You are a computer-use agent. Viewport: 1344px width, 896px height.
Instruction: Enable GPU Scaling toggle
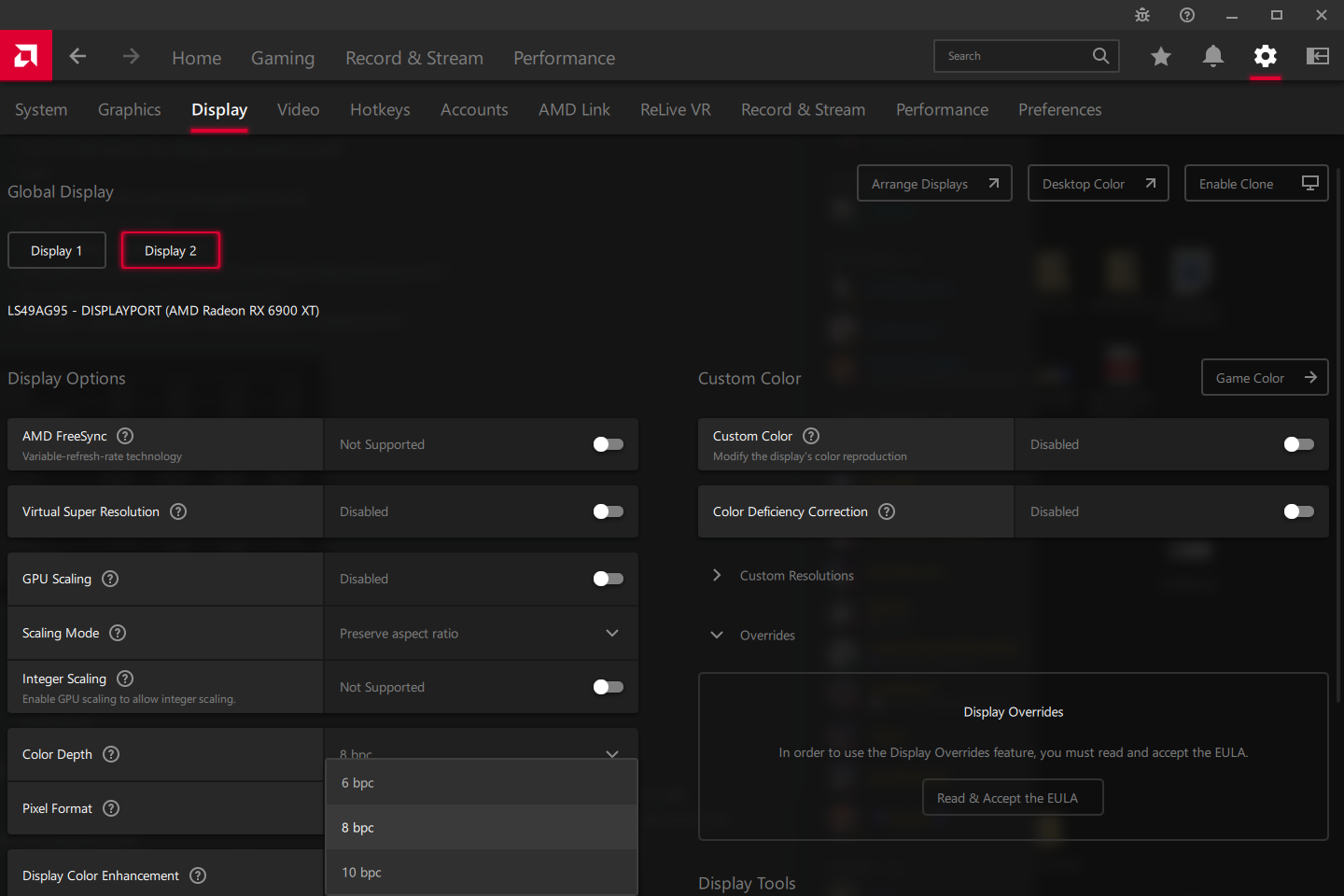(x=609, y=579)
